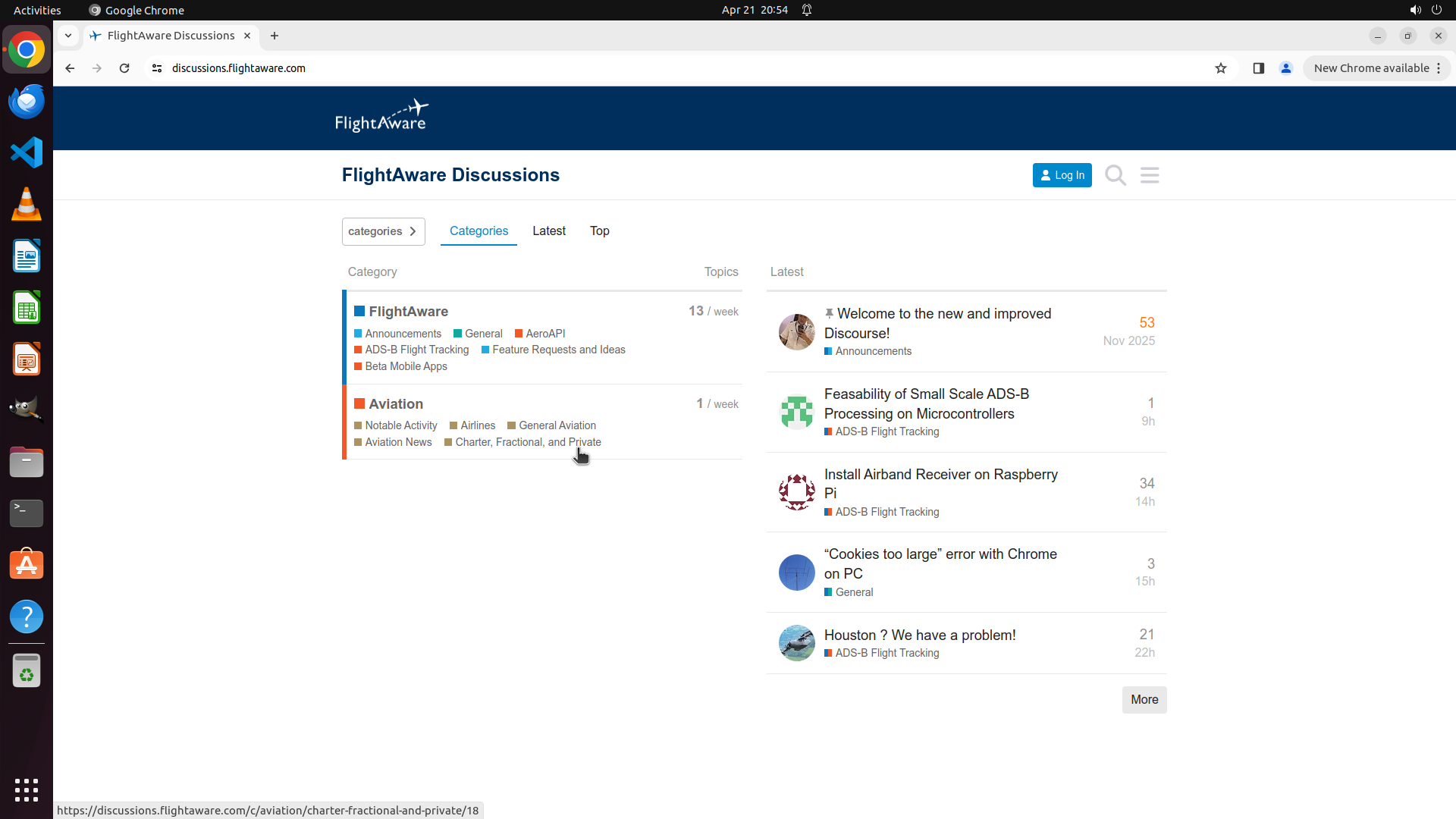Load more topics with More button
The image size is (1456, 819).
pyautogui.click(x=1144, y=699)
